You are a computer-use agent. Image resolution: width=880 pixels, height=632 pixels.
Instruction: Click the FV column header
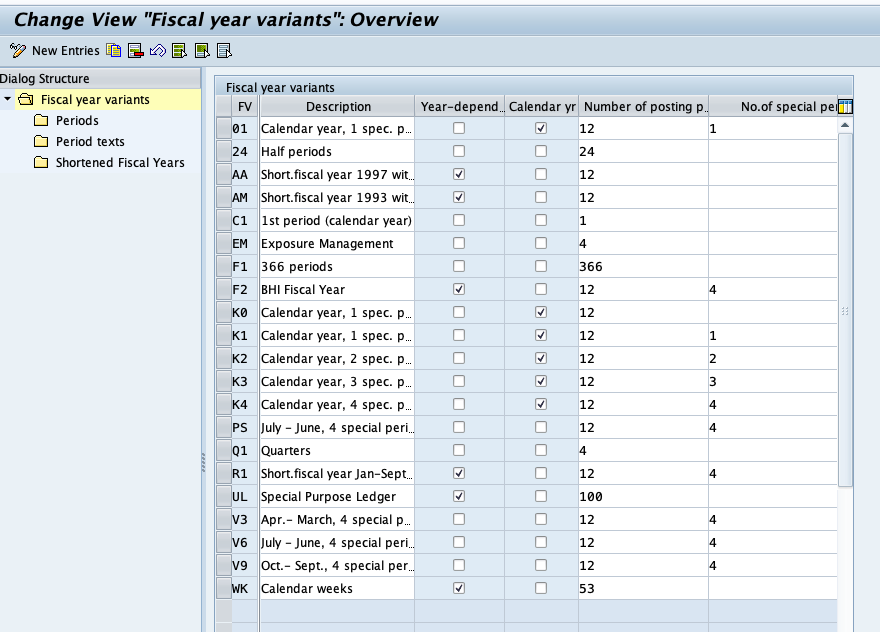coord(245,106)
